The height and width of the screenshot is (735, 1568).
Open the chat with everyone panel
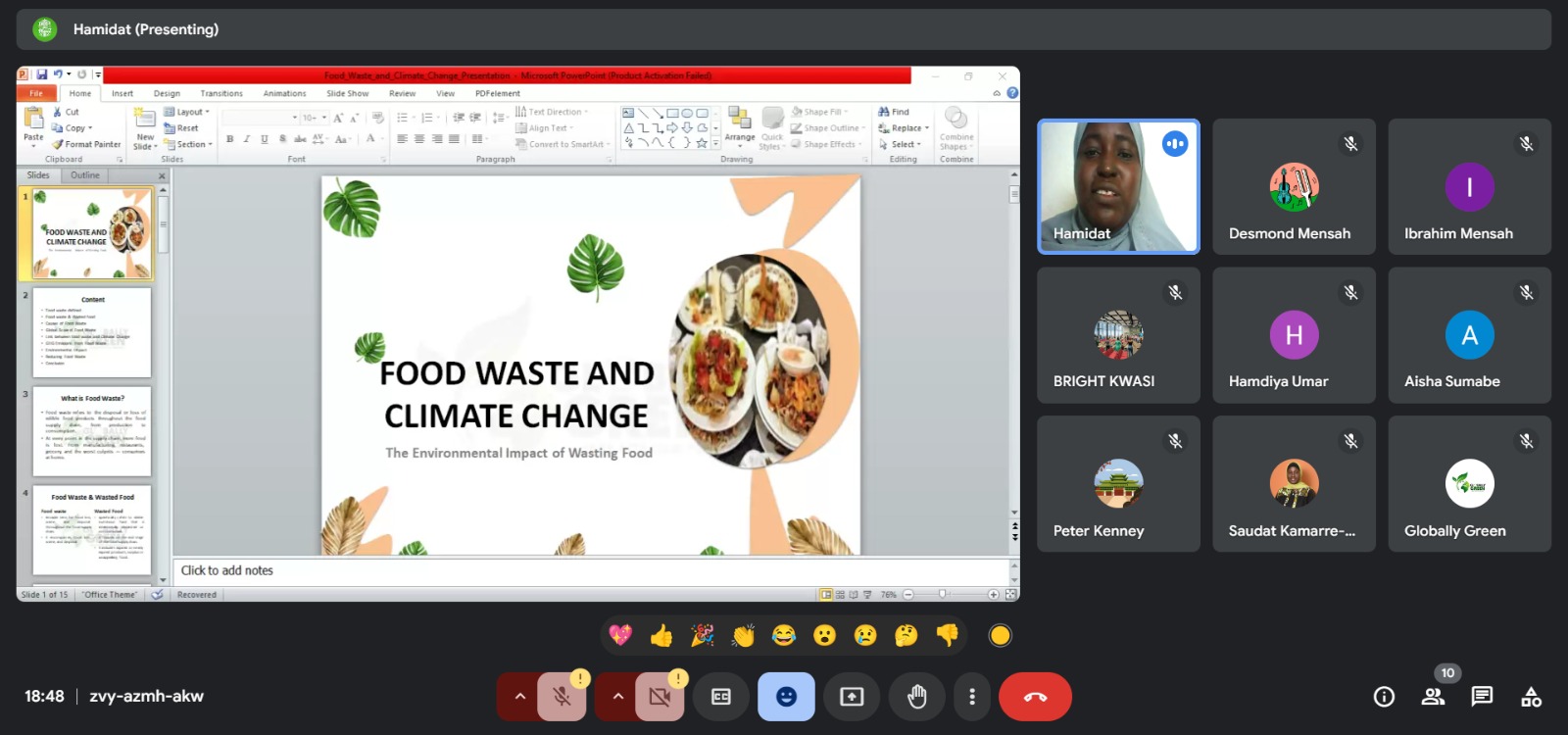(x=1482, y=697)
